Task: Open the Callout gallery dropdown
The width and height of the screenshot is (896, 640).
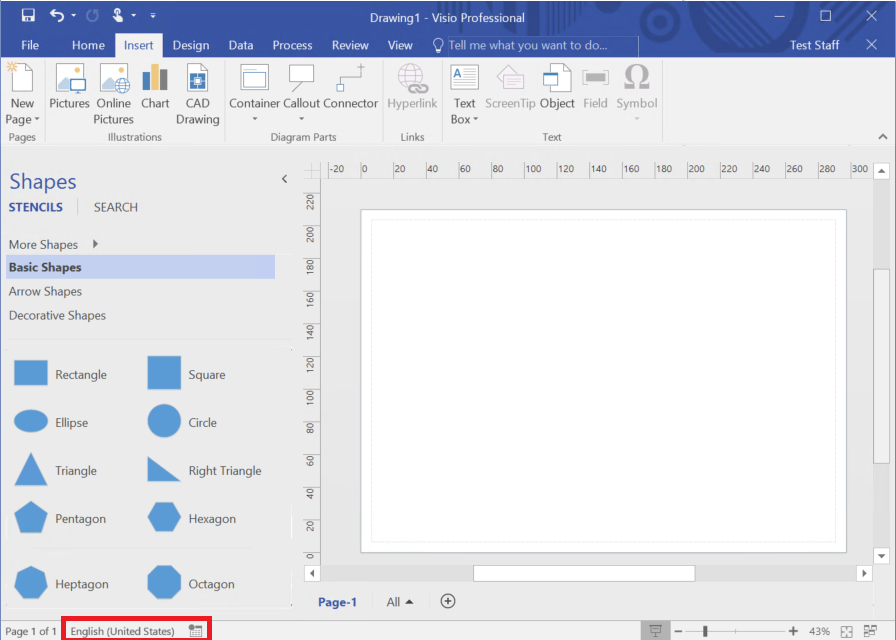Action: (302, 119)
